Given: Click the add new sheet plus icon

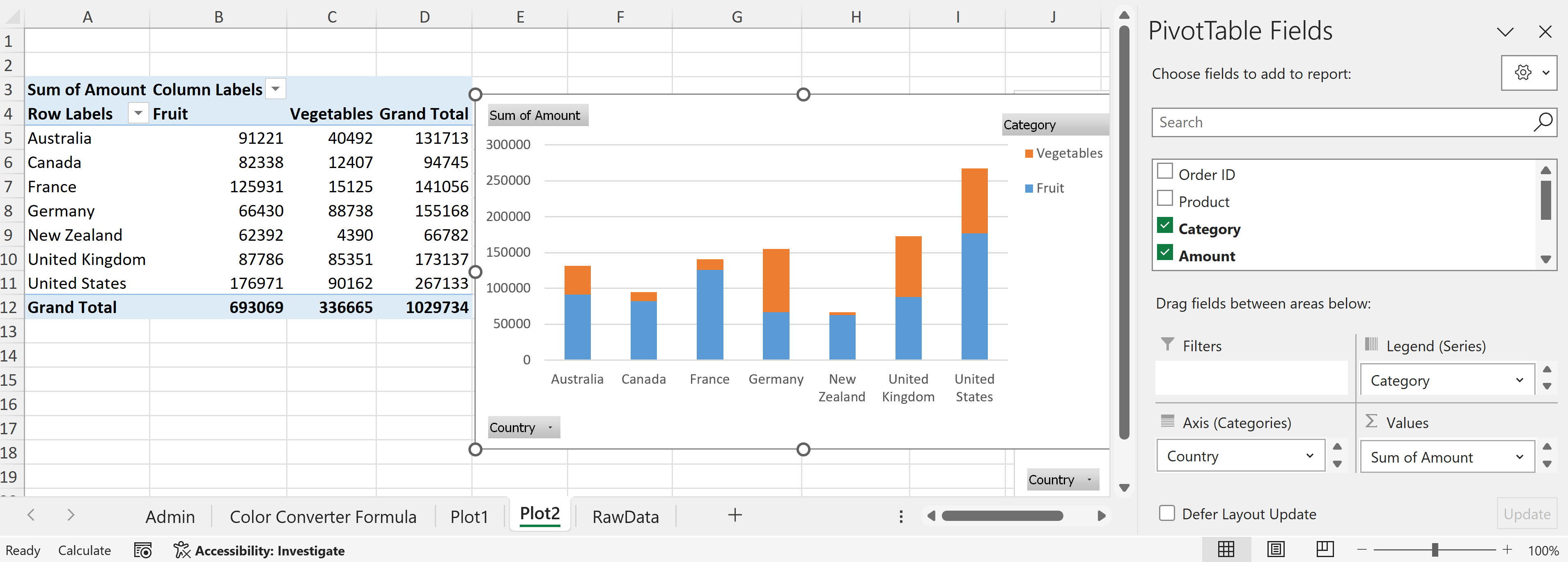Looking at the screenshot, I should pyautogui.click(x=735, y=515).
